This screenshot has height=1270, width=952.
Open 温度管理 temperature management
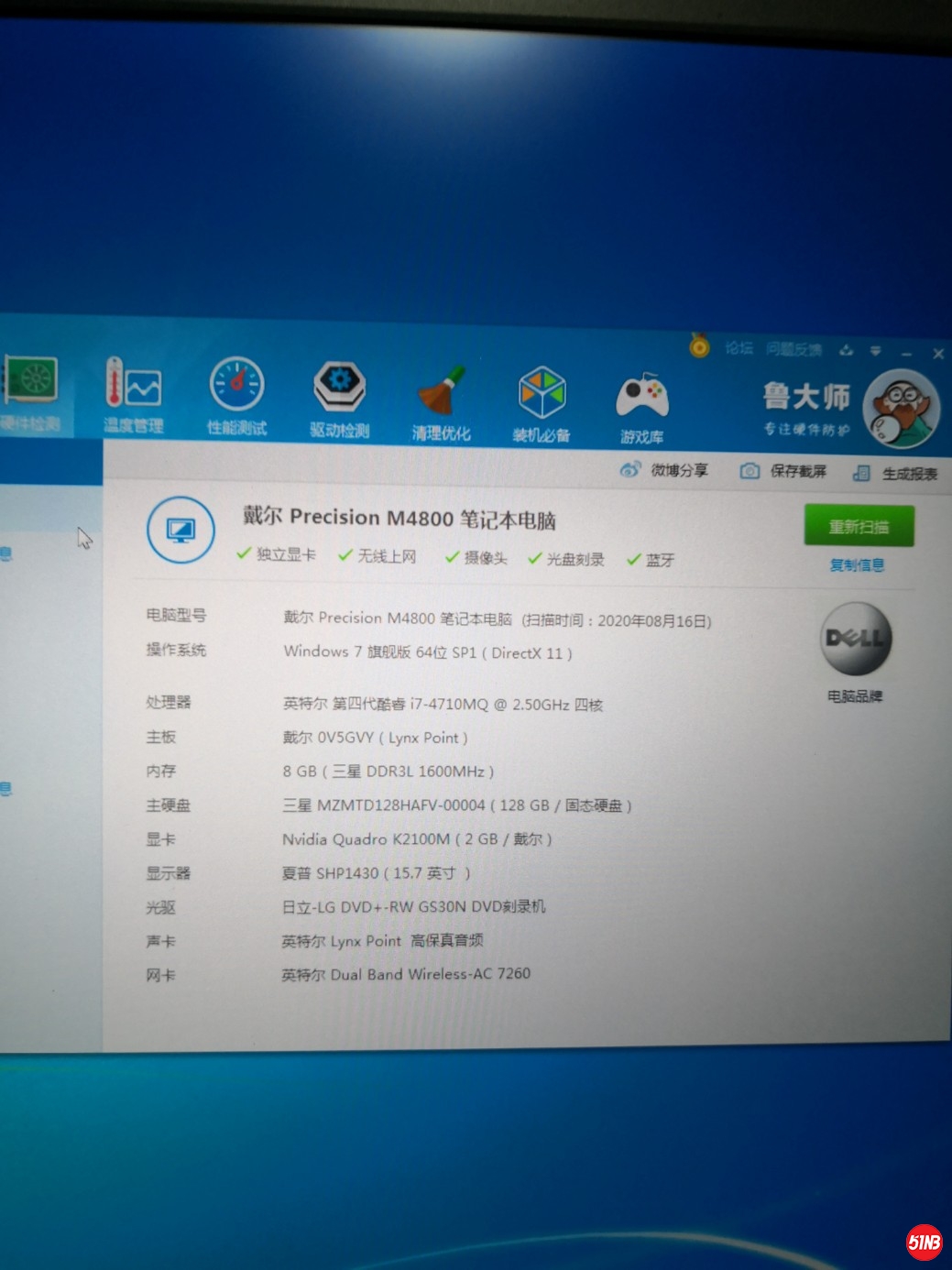pos(133,394)
